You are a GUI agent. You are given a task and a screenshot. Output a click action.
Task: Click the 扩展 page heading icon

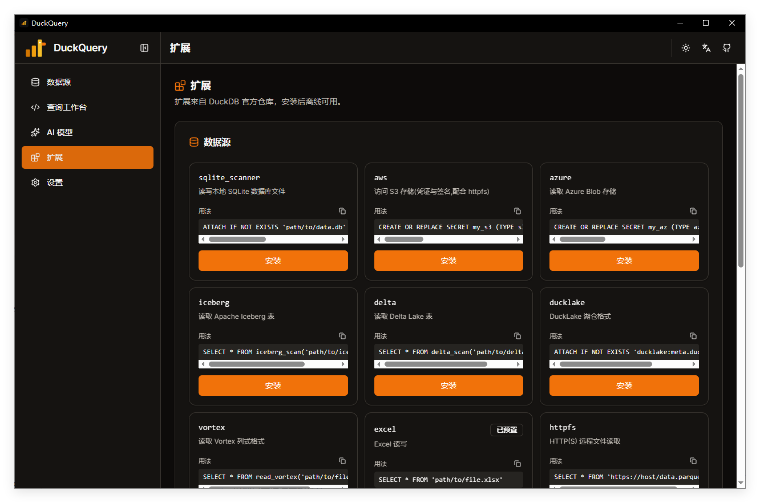[x=180, y=86]
